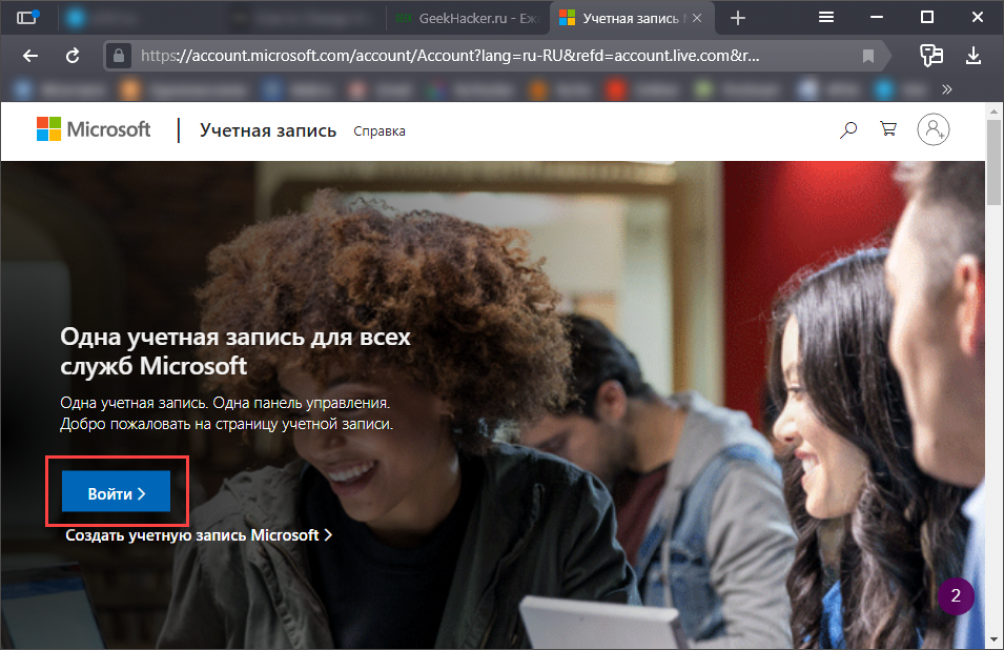Click the search magnifier on Microsoft header
1004x650 pixels.
(x=848, y=129)
